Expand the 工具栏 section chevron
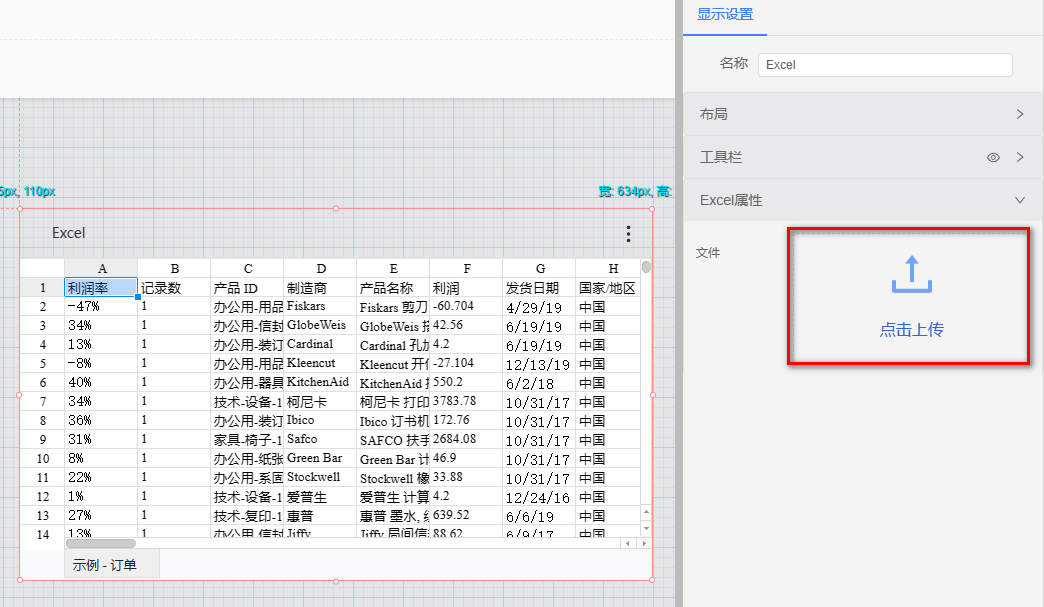The width and height of the screenshot is (1044, 607). point(1019,157)
